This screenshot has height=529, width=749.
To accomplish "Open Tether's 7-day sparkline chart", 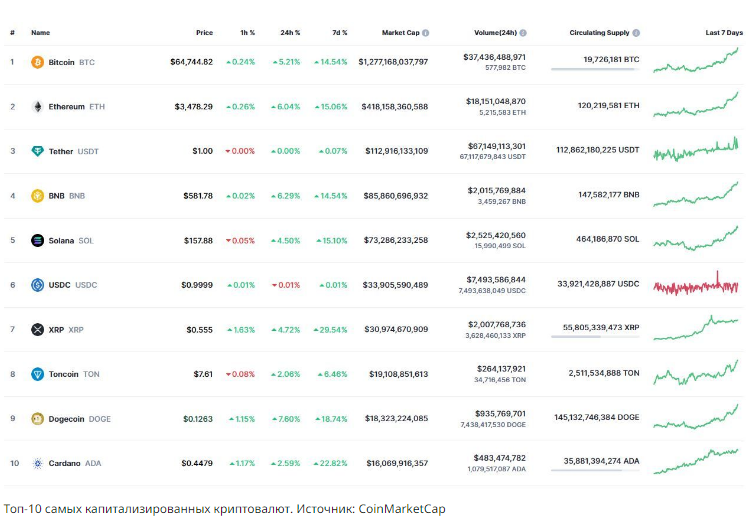I will pyautogui.click(x=696, y=150).
